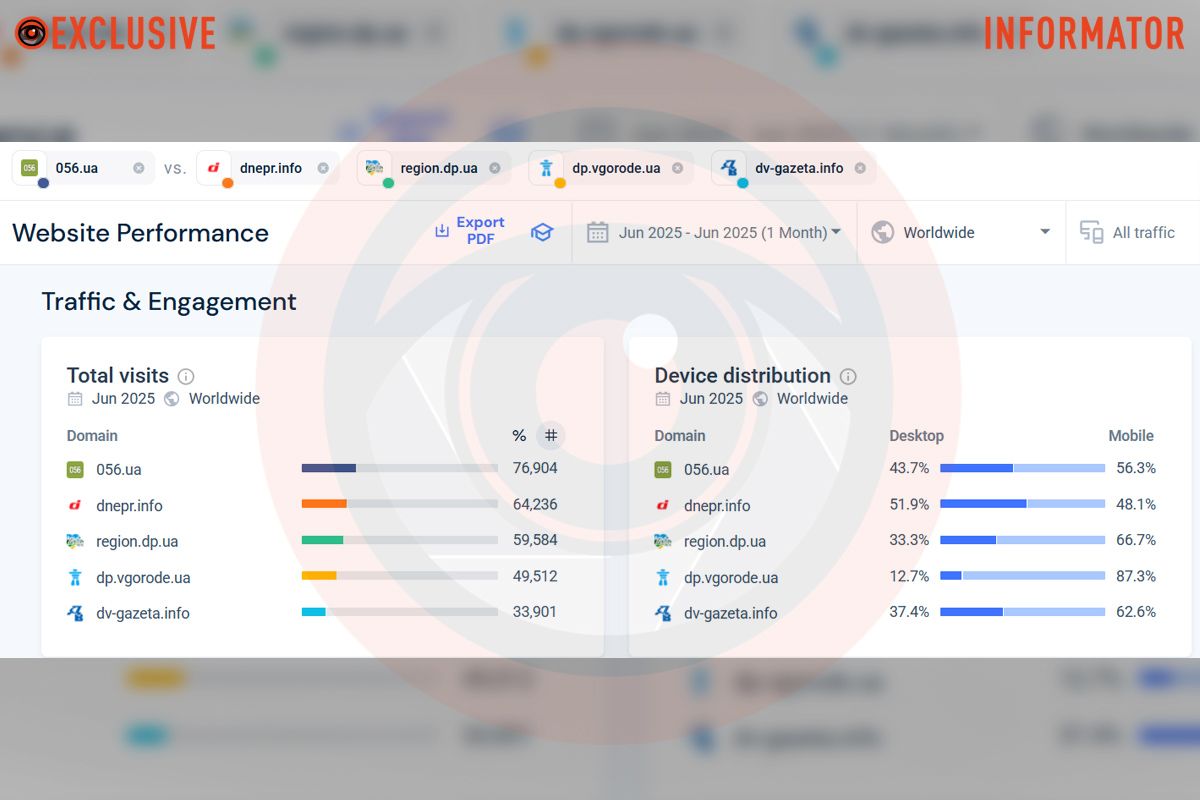The image size is (1200, 800).
Task: Remove region.dp.ua chip with its x icon
Action: [x=494, y=168]
